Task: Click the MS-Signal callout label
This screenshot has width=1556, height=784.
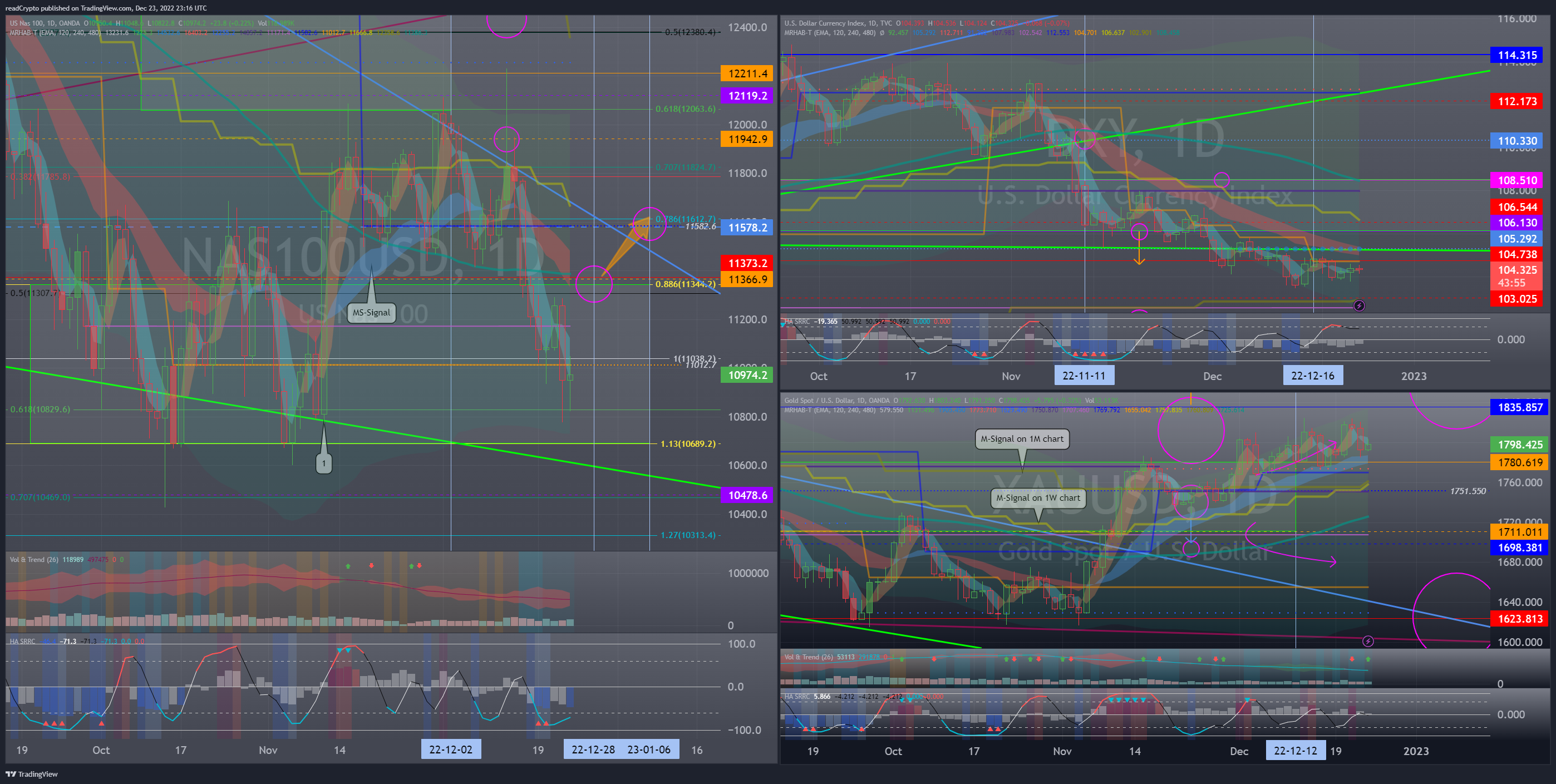Action: [372, 312]
